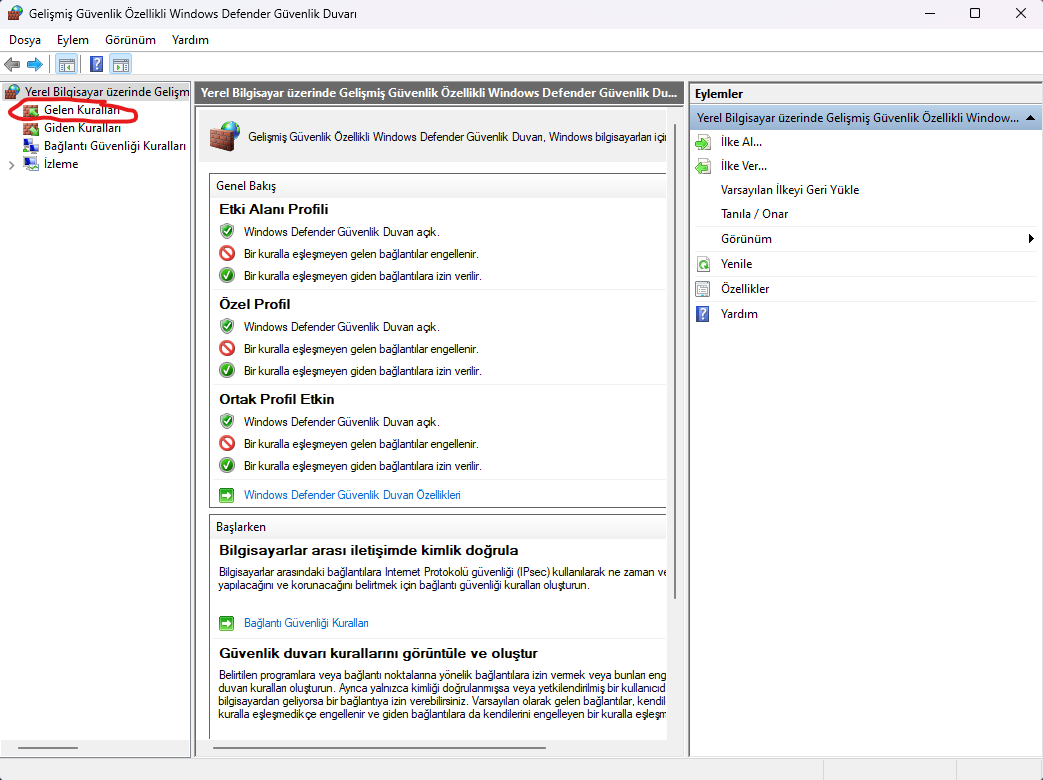Click İlke Ver... action
This screenshot has height=780, width=1043.
[x=744, y=166]
